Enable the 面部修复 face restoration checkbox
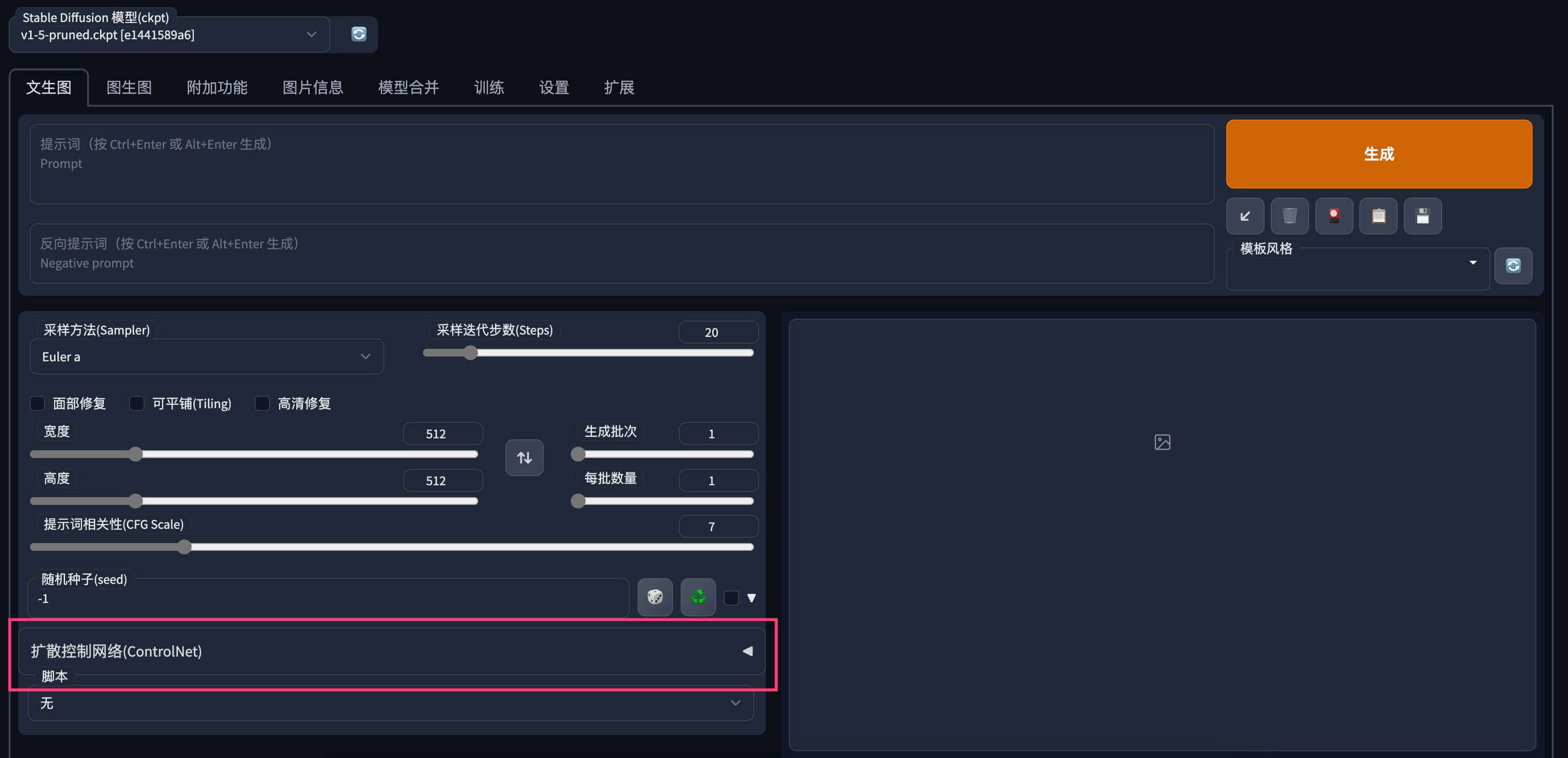The height and width of the screenshot is (758, 1568). [37, 403]
